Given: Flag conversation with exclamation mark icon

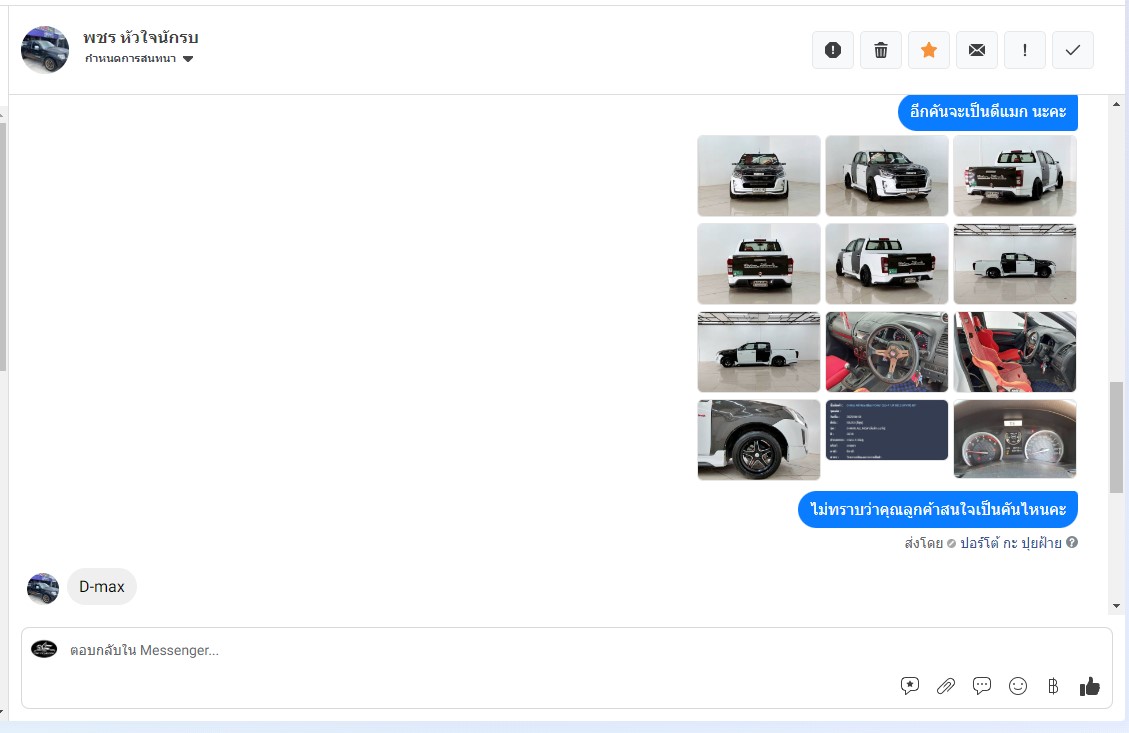Looking at the screenshot, I should (1025, 50).
